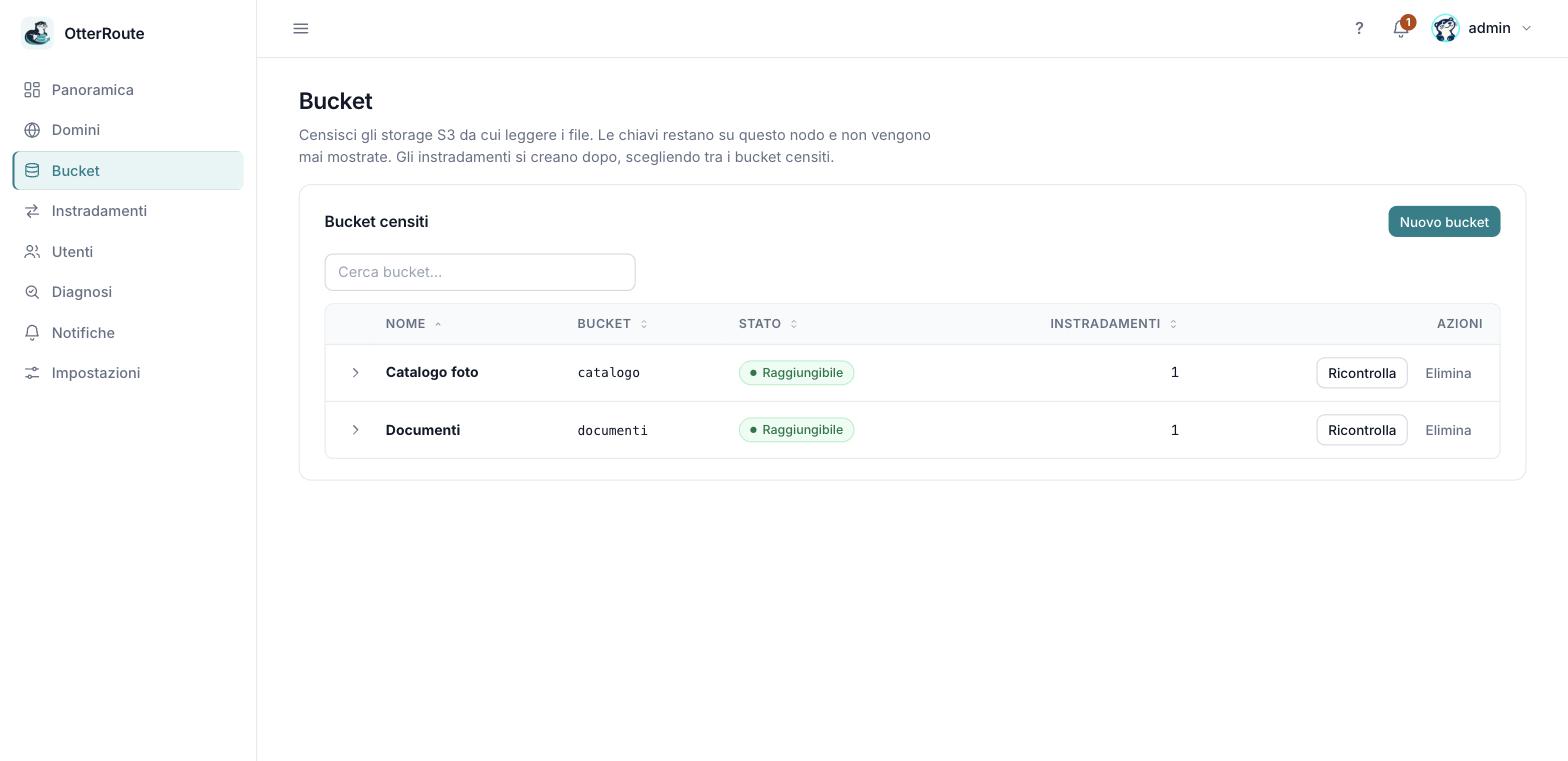
Task: Sort table by BUCKET column
Action: [612, 324]
